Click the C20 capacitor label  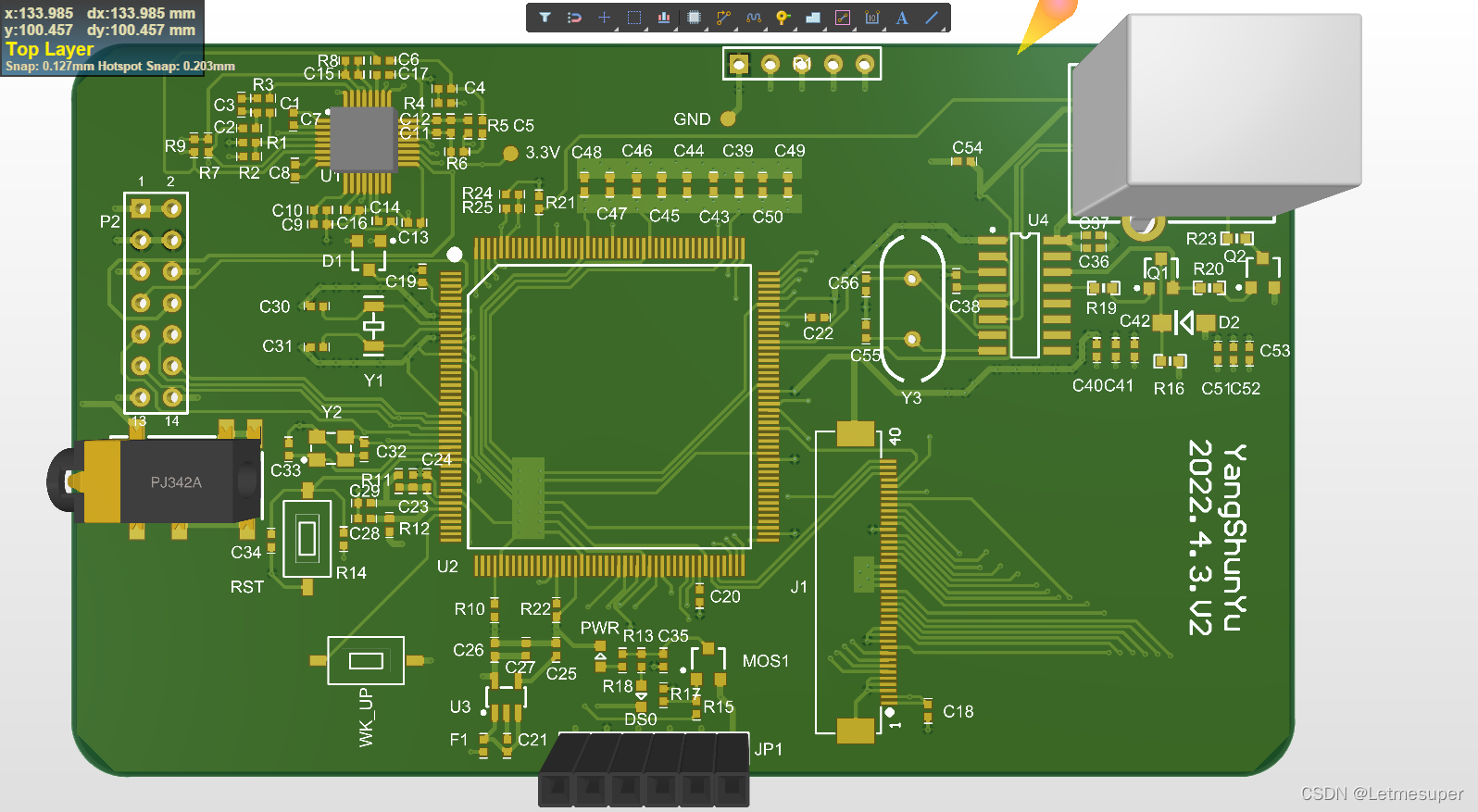click(725, 597)
